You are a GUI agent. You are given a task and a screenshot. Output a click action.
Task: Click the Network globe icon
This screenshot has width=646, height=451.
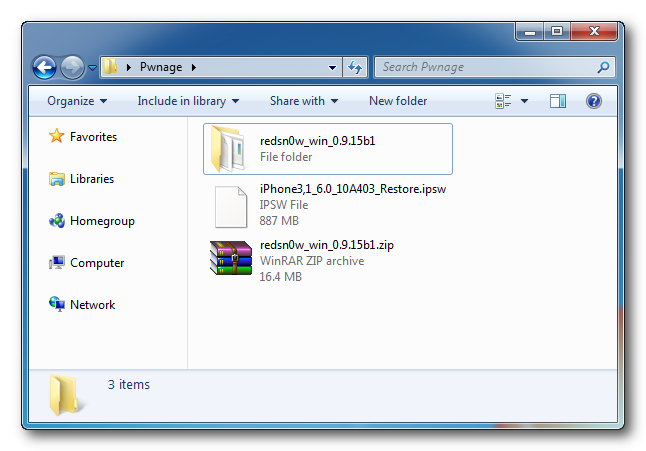pos(57,304)
